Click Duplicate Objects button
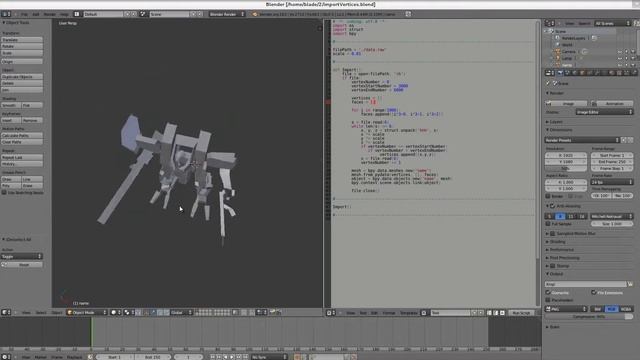This screenshot has height=360, width=640. 22,77
